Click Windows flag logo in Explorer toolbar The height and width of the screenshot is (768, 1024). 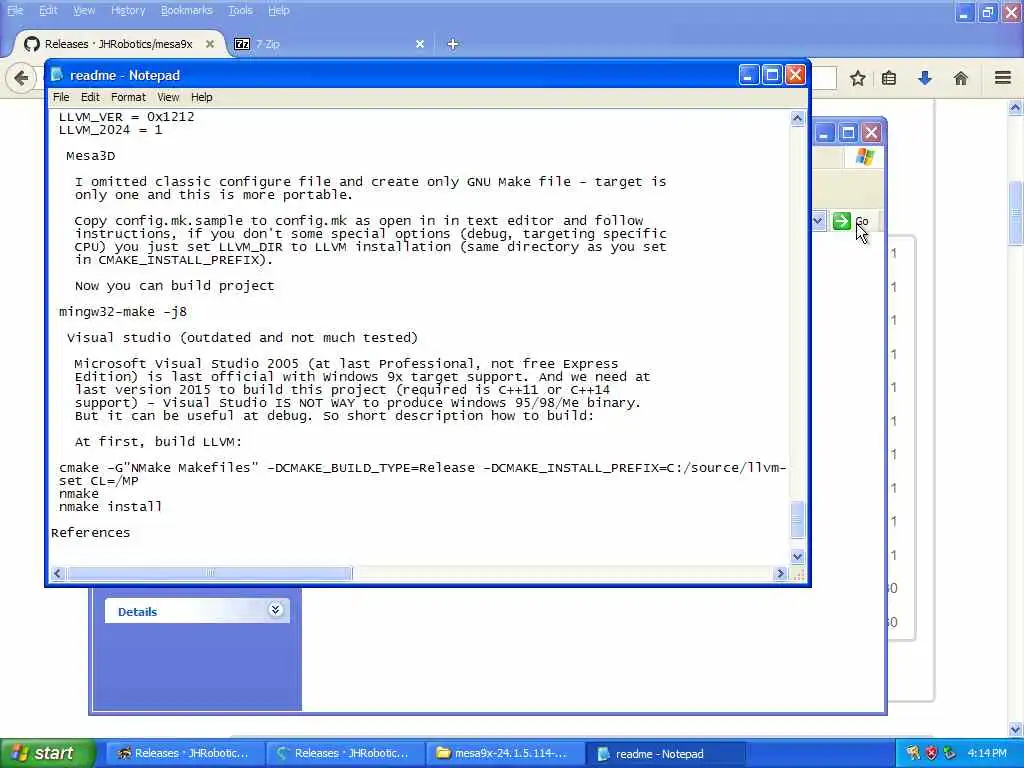pyautogui.click(x=865, y=157)
